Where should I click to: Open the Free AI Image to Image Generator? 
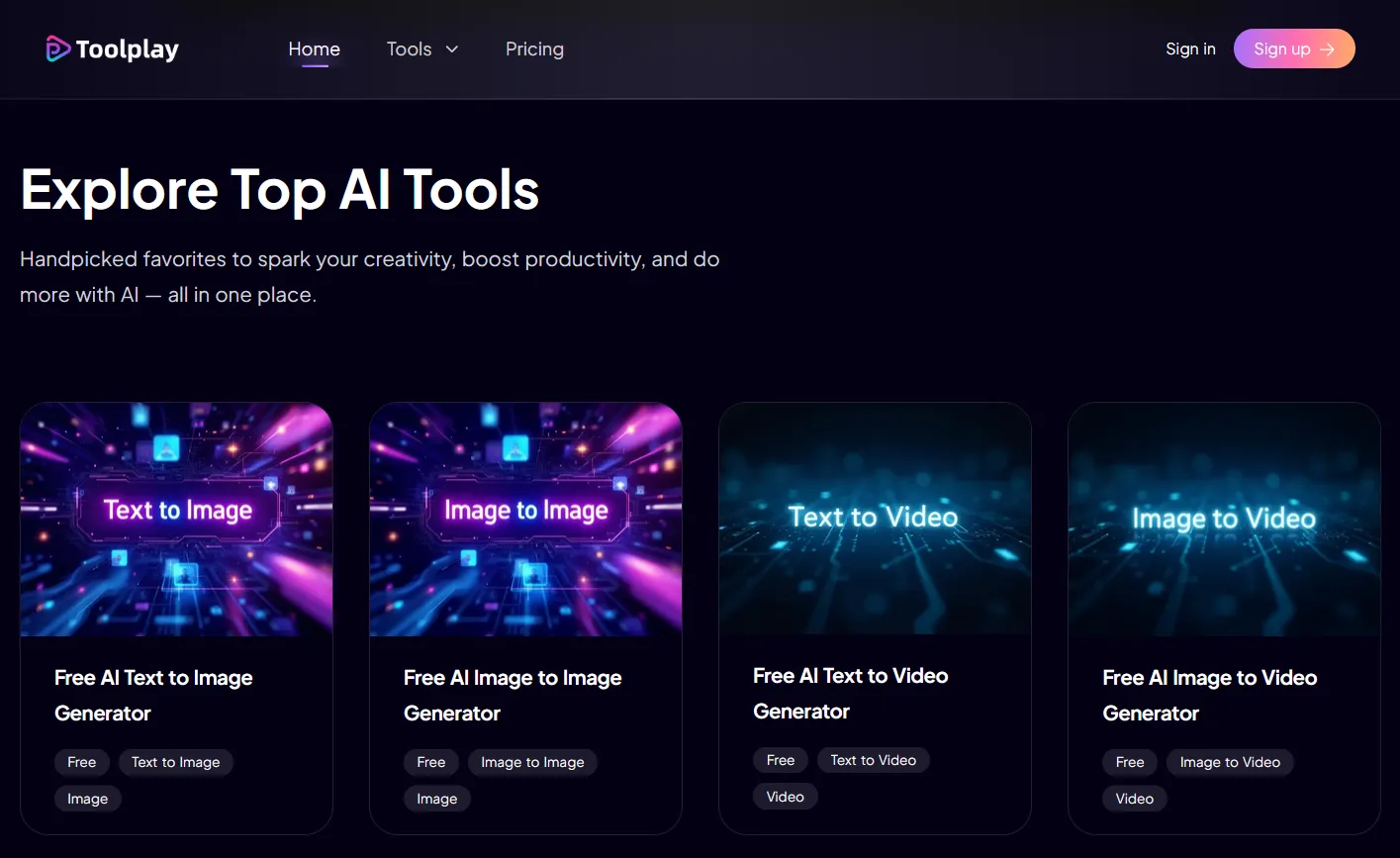[513, 695]
